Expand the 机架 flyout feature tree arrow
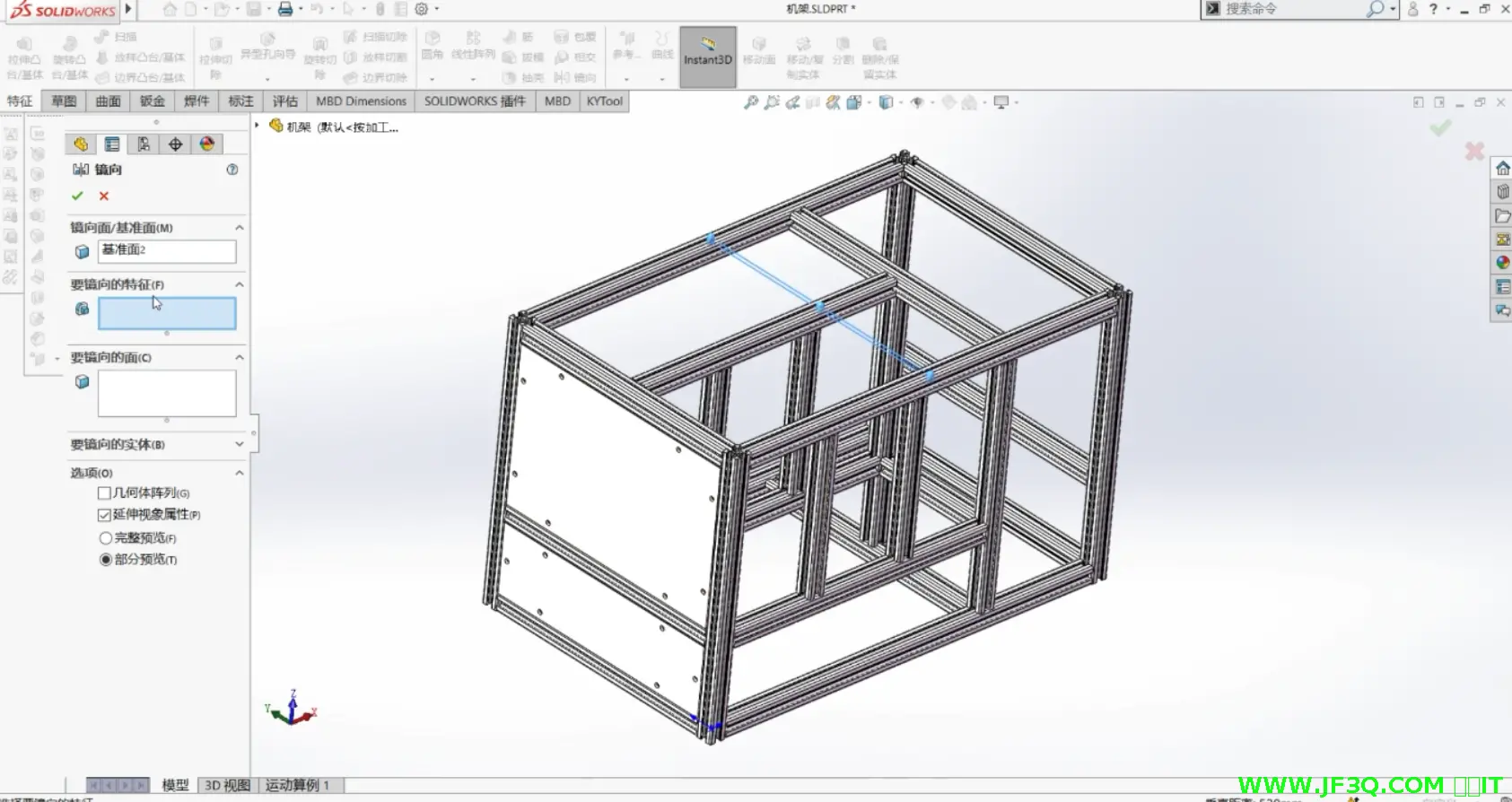Viewport: 1512px width, 802px height. (x=258, y=126)
